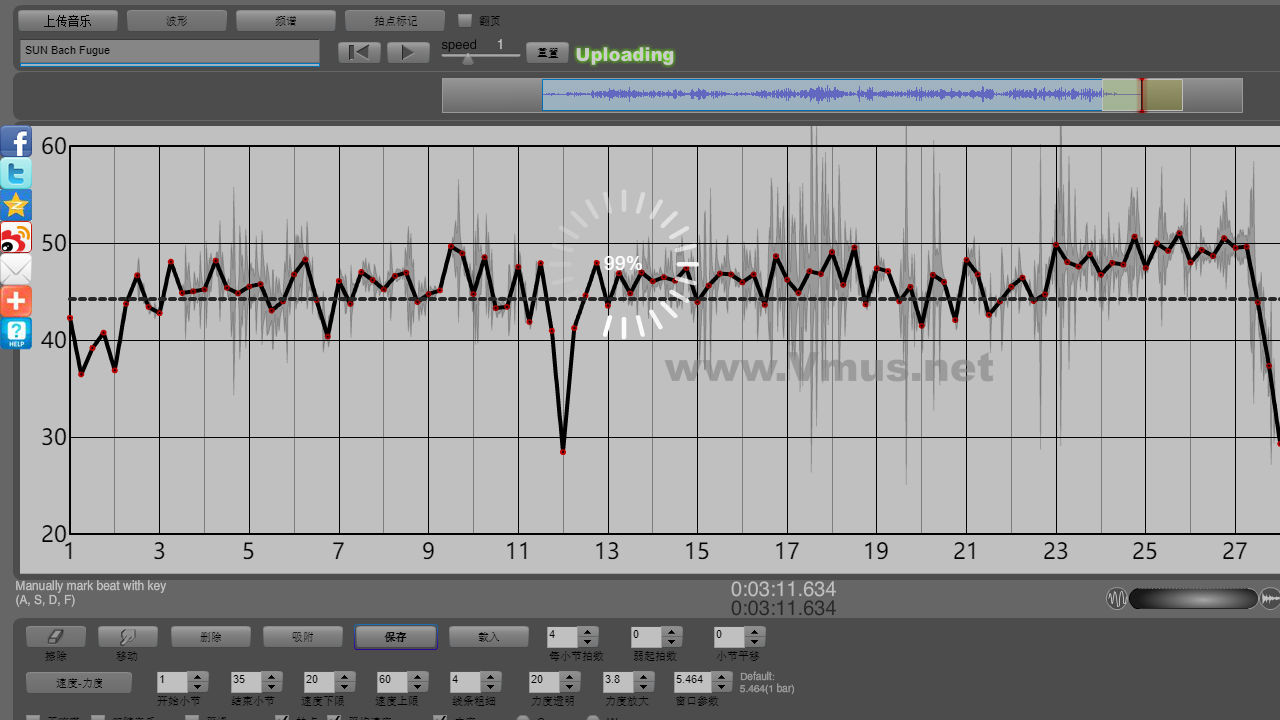Click the zoomed-out waveform icon left of zoom bar
The width and height of the screenshot is (1280, 720).
click(x=1116, y=599)
